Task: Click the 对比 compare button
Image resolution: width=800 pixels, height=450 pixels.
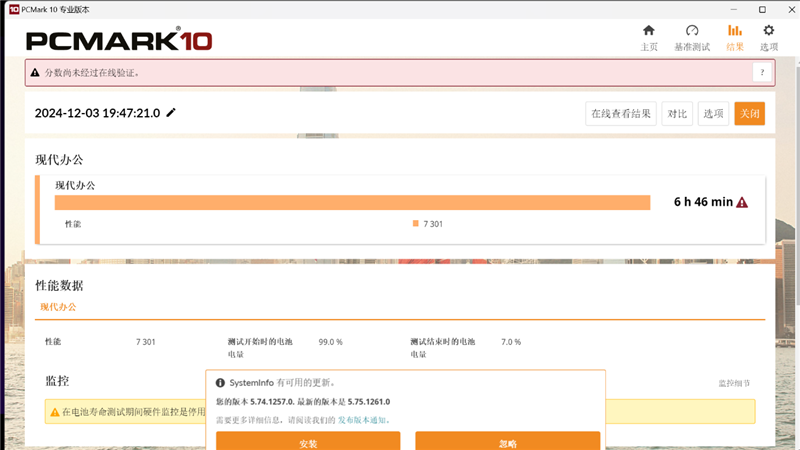Action: (x=677, y=113)
